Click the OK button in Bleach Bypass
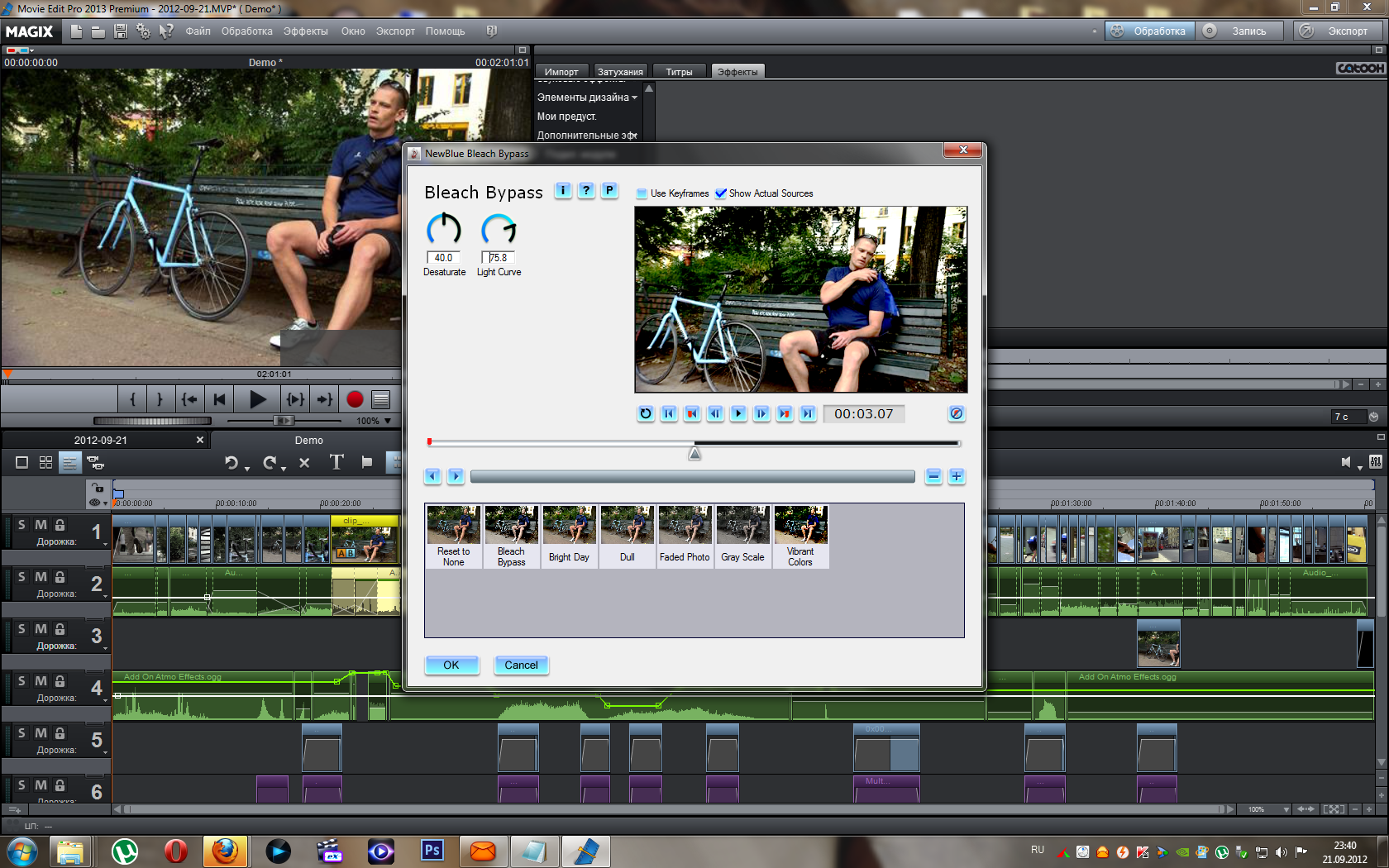 point(451,665)
